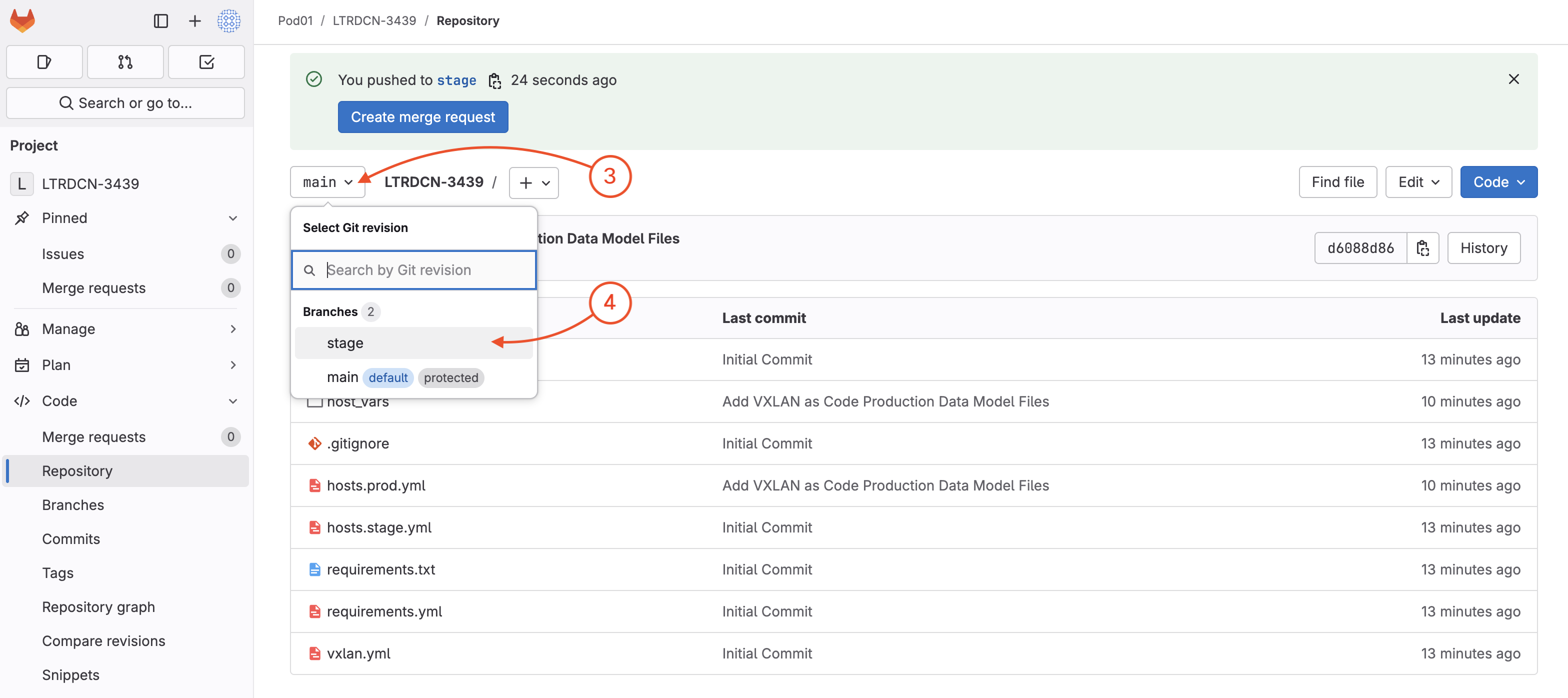Open the to-do list icon

point(206,61)
